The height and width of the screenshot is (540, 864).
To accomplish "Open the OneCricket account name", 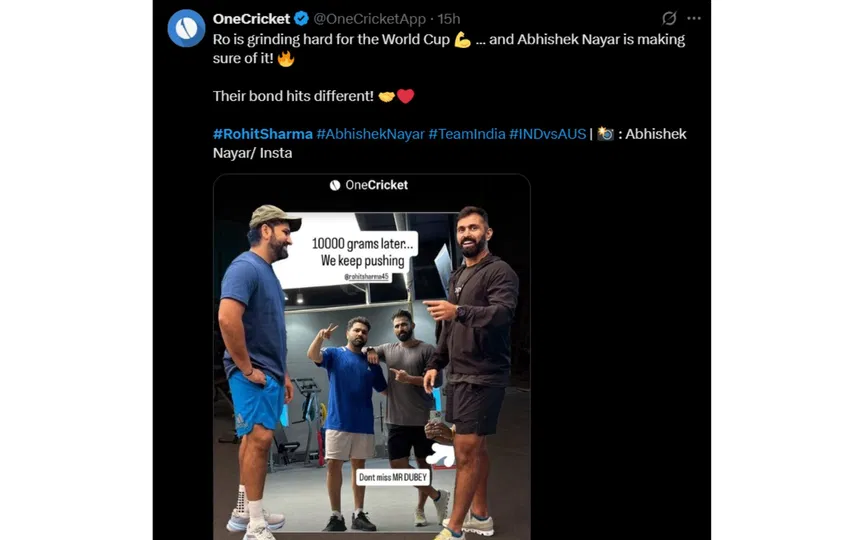I will 251,19.
